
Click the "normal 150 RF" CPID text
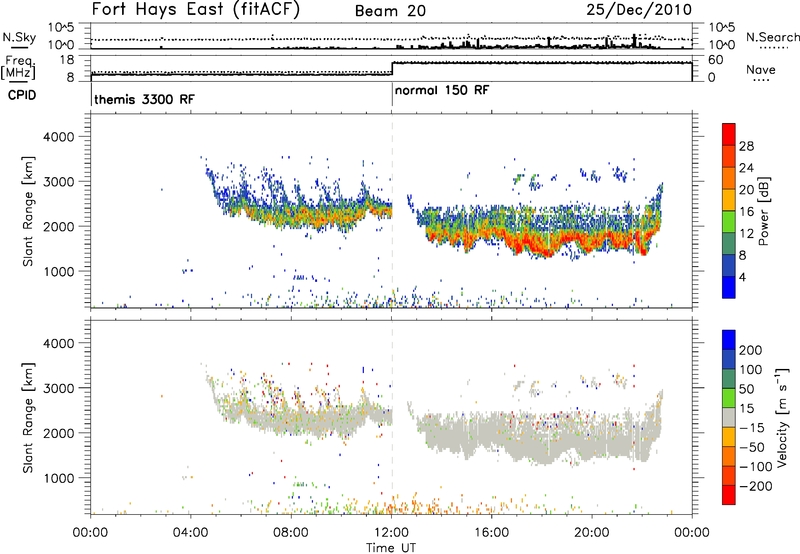tap(442, 90)
